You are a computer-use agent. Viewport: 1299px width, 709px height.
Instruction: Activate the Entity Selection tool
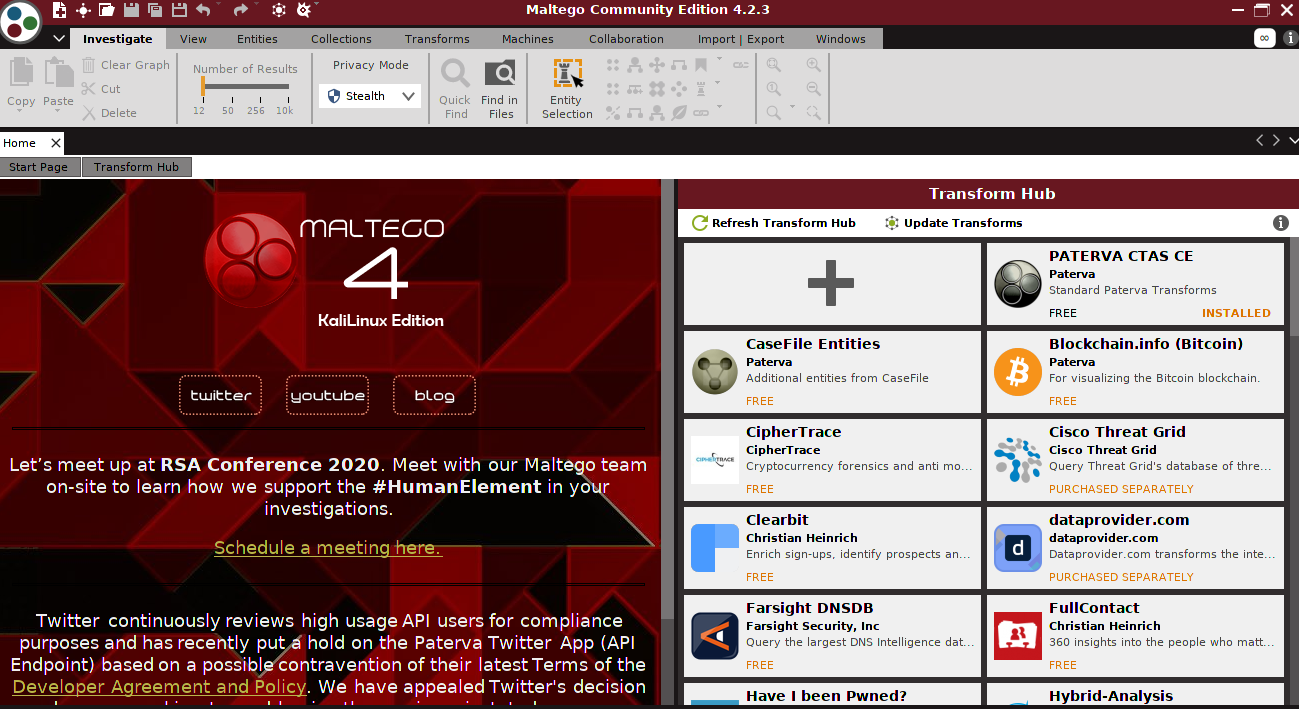(567, 88)
